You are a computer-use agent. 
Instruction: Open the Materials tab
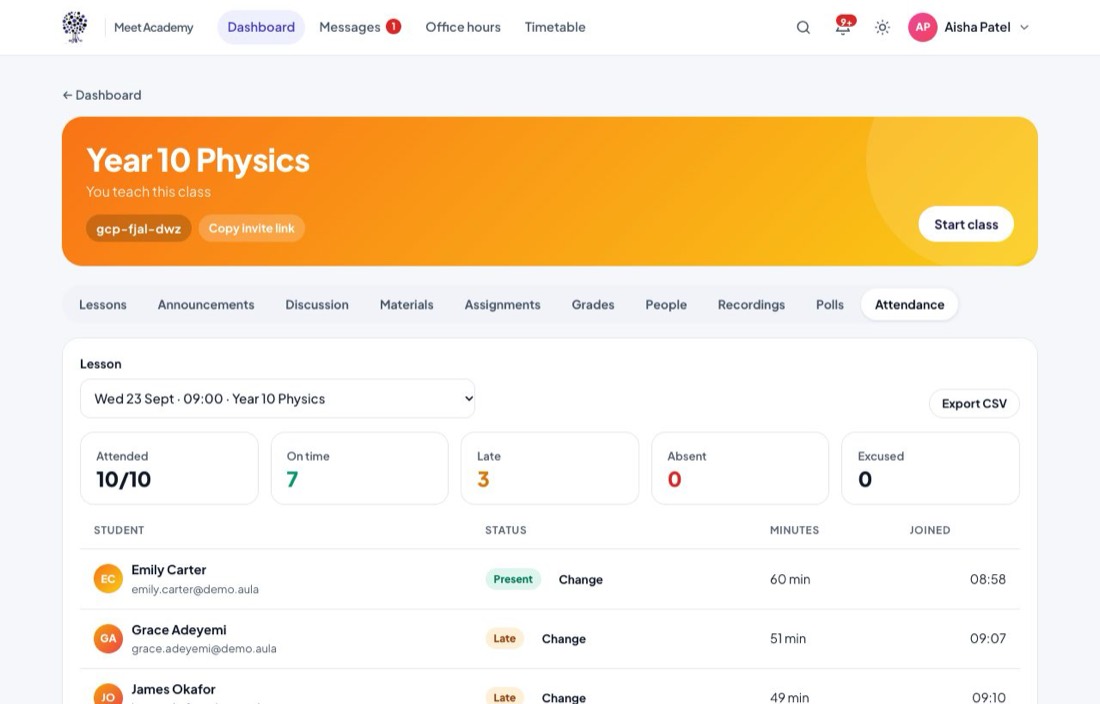point(407,305)
